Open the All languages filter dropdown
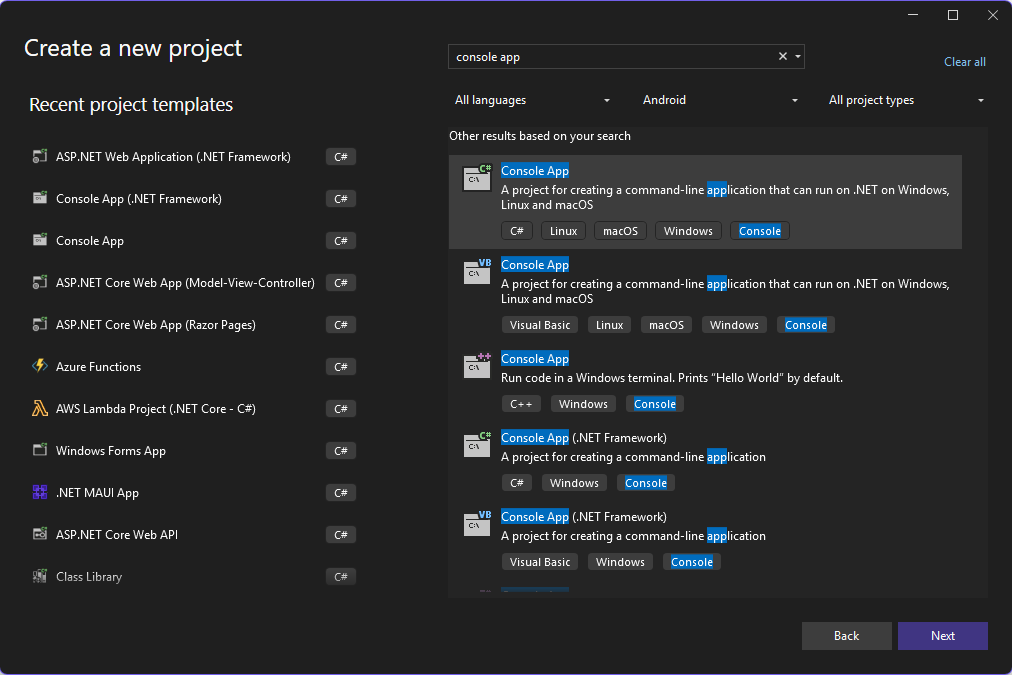The image size is (1012, 675). coord(532,100)
